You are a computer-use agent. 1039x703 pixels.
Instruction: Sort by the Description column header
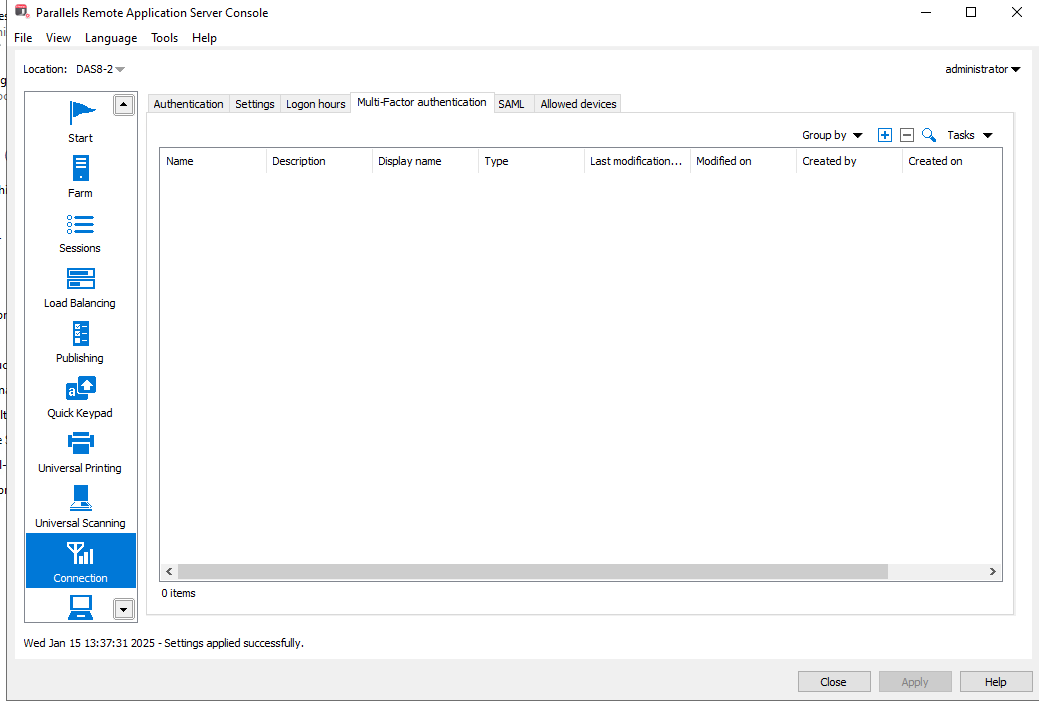tap(319, 161)
